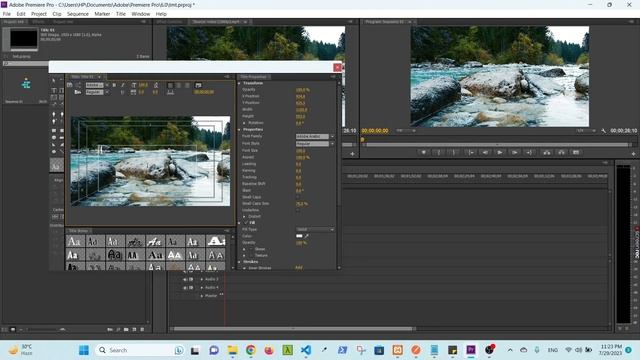Screen dimensions: 640x360
Task: Open the Window menu
Action: coord(140,14)
